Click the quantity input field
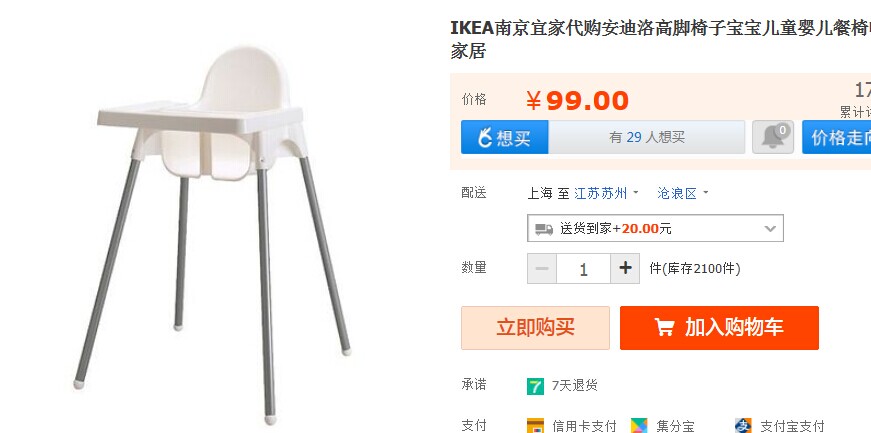 (583, 268)
